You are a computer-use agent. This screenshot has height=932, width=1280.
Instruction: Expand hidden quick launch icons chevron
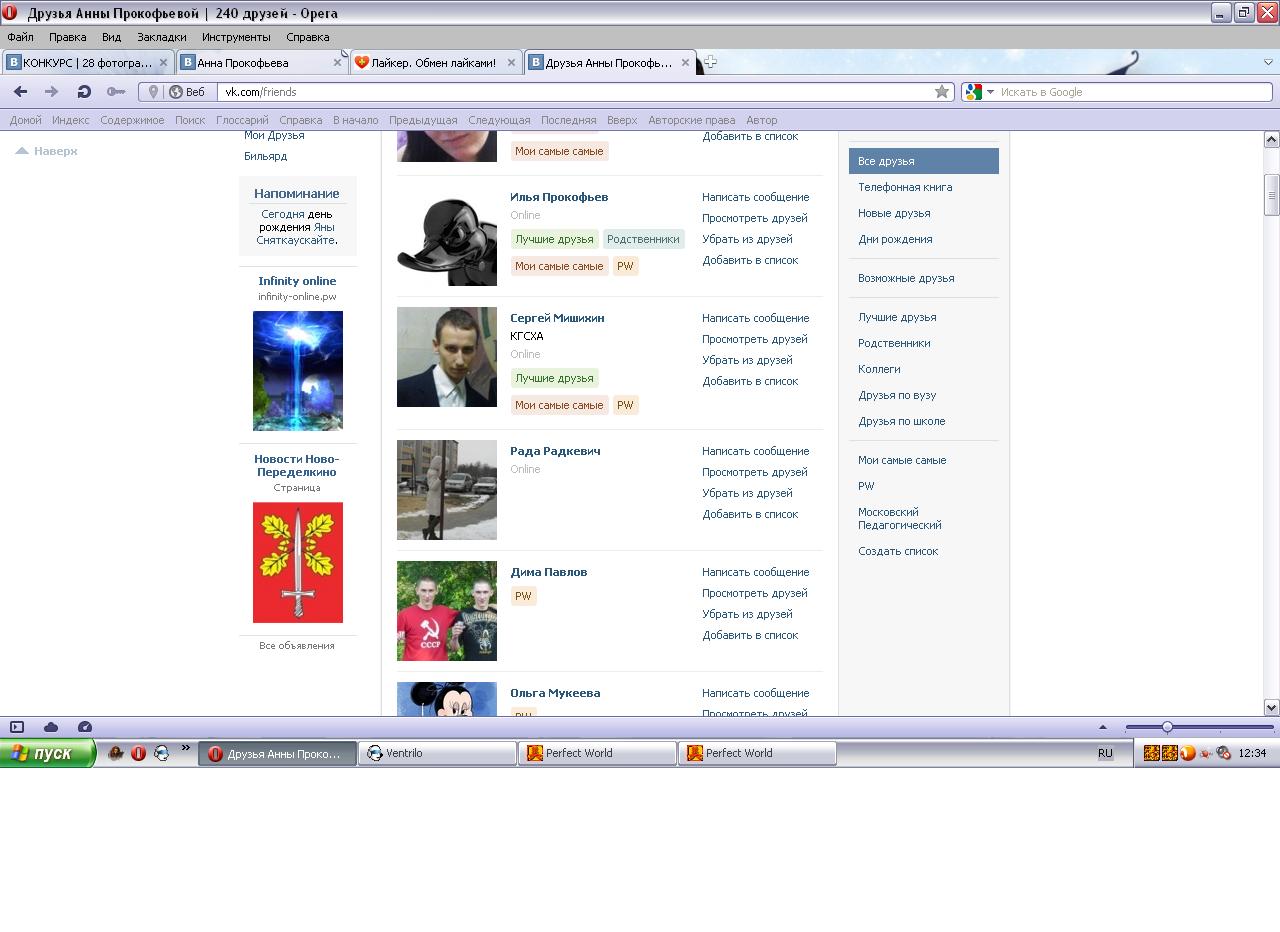pos(185,747)
